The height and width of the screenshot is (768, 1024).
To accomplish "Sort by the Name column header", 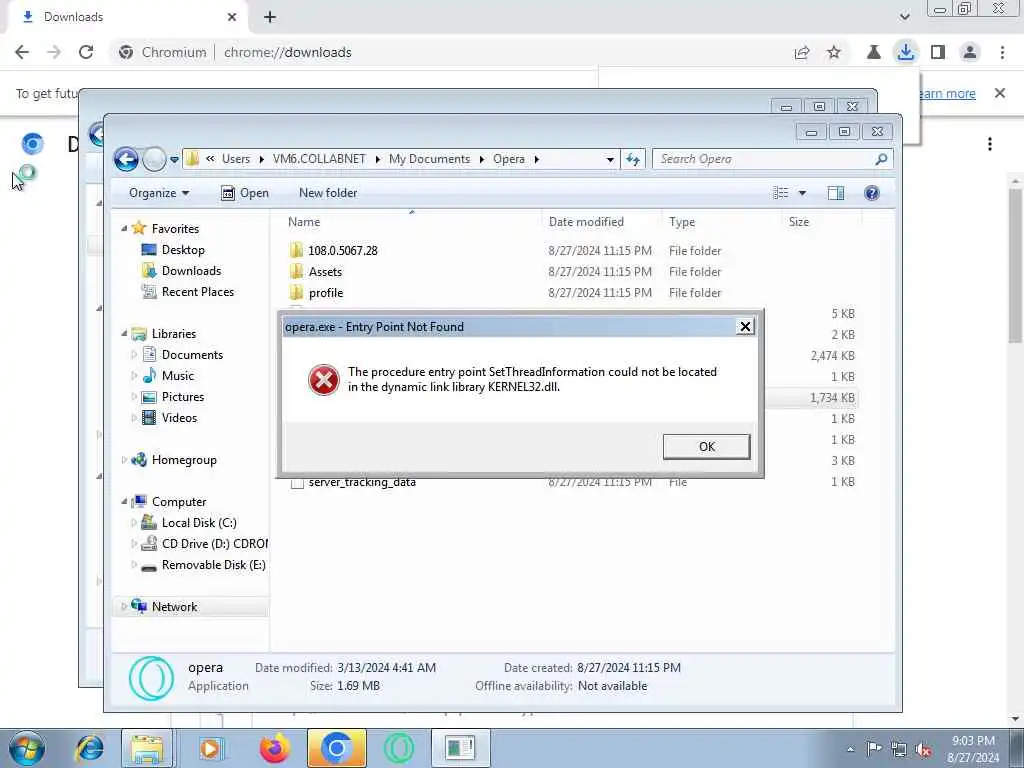I will point(304,221).
